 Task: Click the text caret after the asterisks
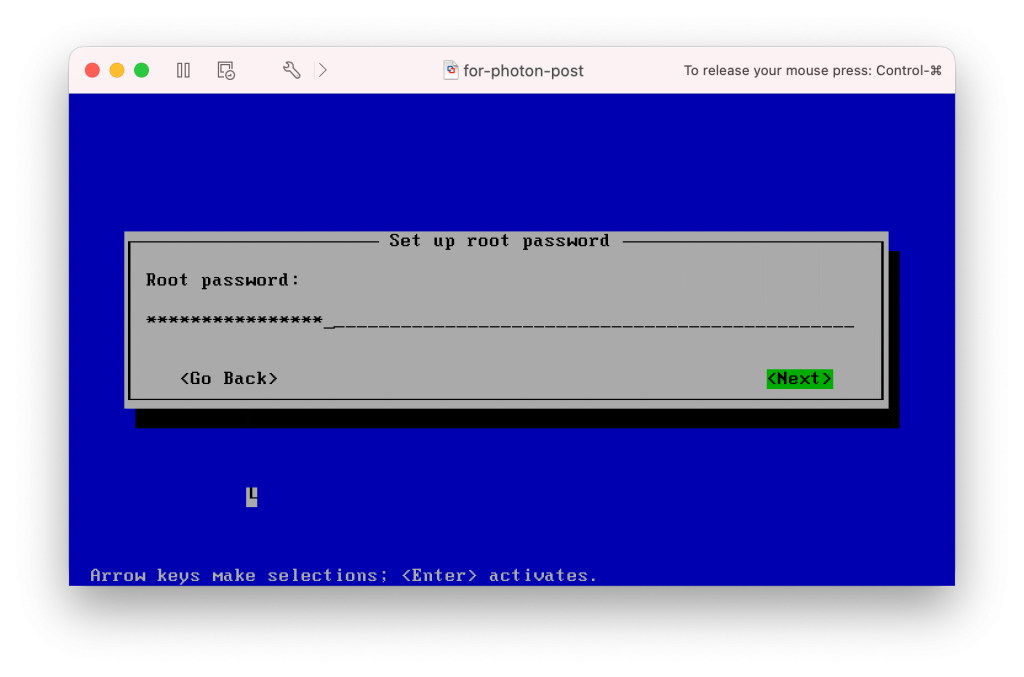click(330, 323)
